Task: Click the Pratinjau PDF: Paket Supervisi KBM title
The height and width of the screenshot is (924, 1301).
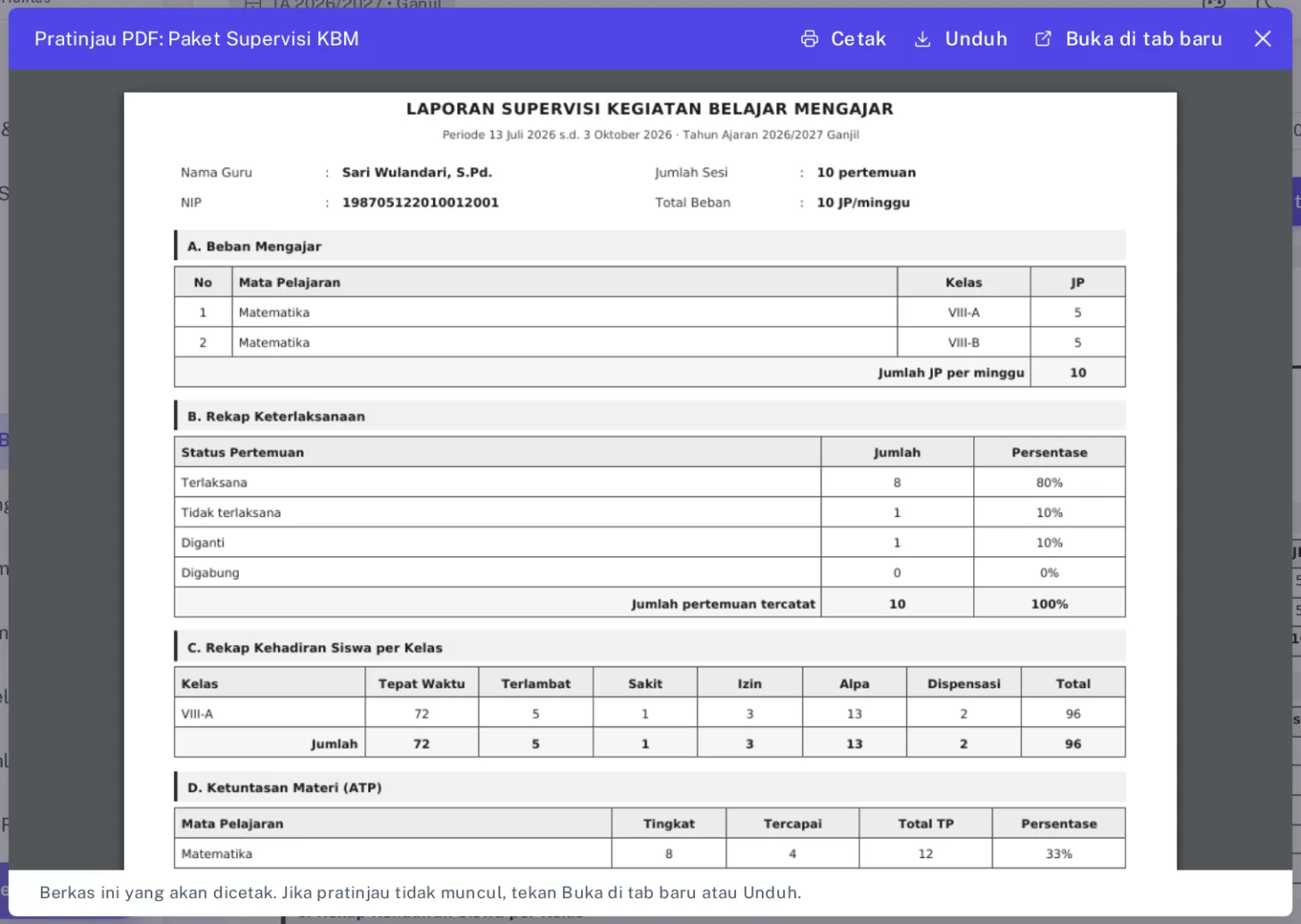Action: tap(197, 39)
